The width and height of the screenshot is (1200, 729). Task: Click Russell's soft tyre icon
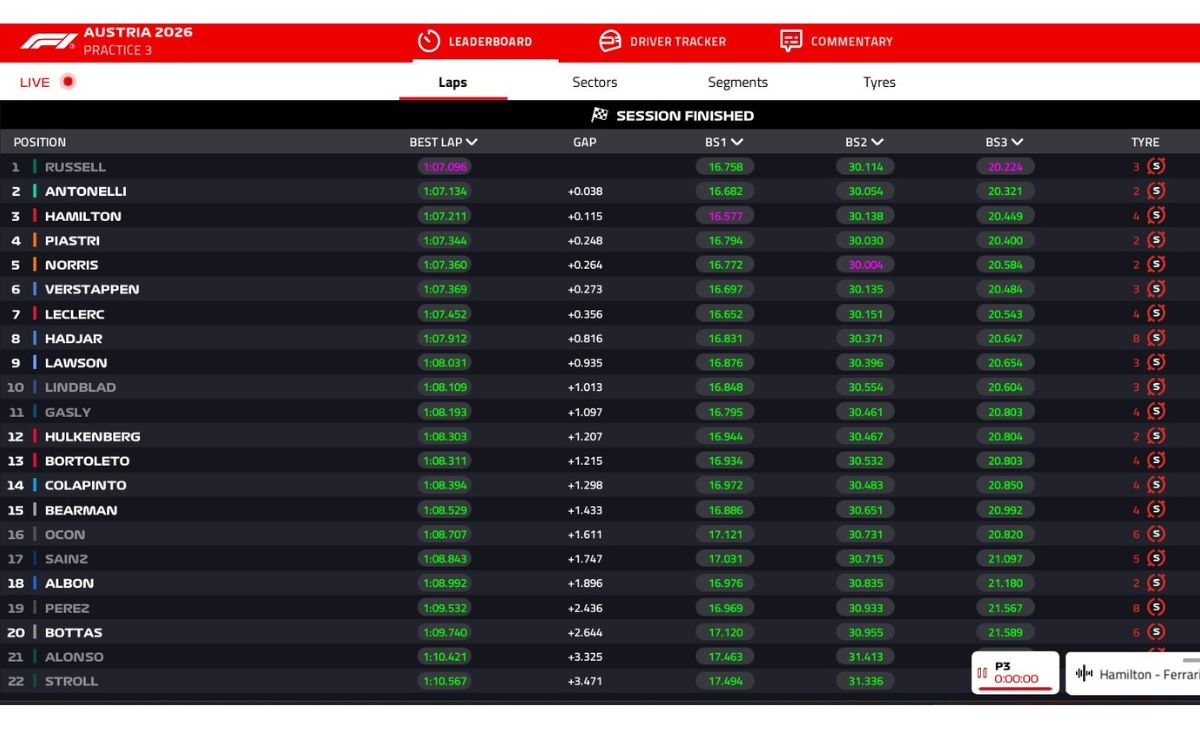1156,167
